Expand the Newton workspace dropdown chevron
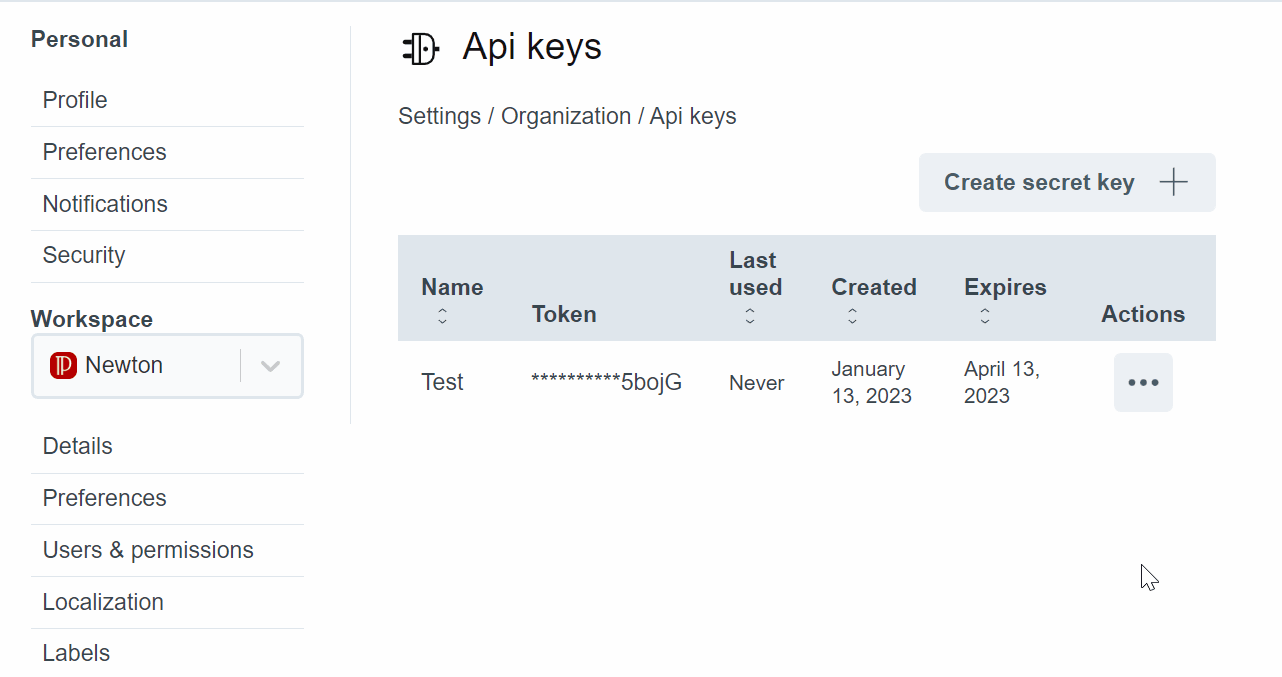The image size is (1282, 677). tap(270, 366)
